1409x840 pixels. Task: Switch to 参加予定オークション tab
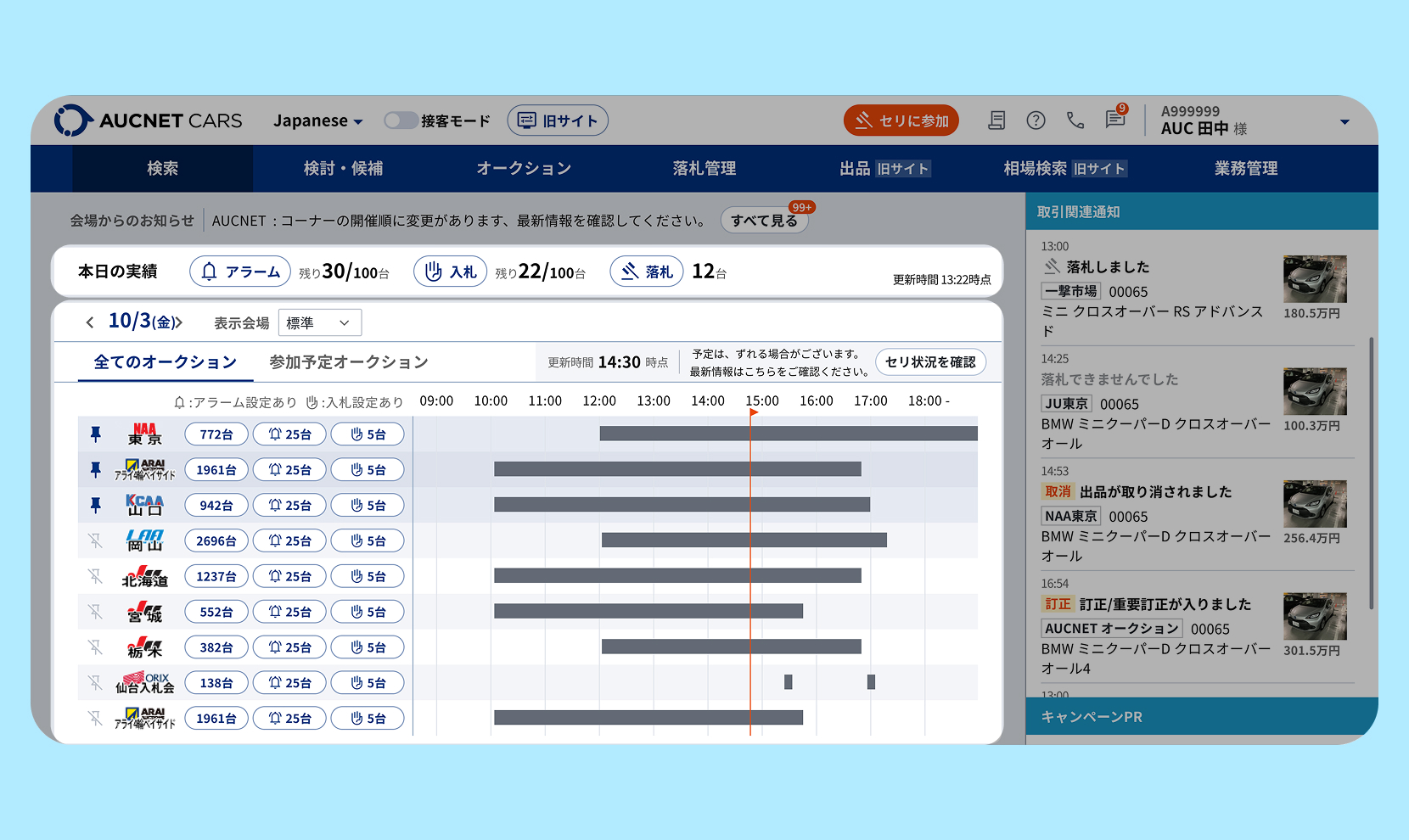coord(348,362)
